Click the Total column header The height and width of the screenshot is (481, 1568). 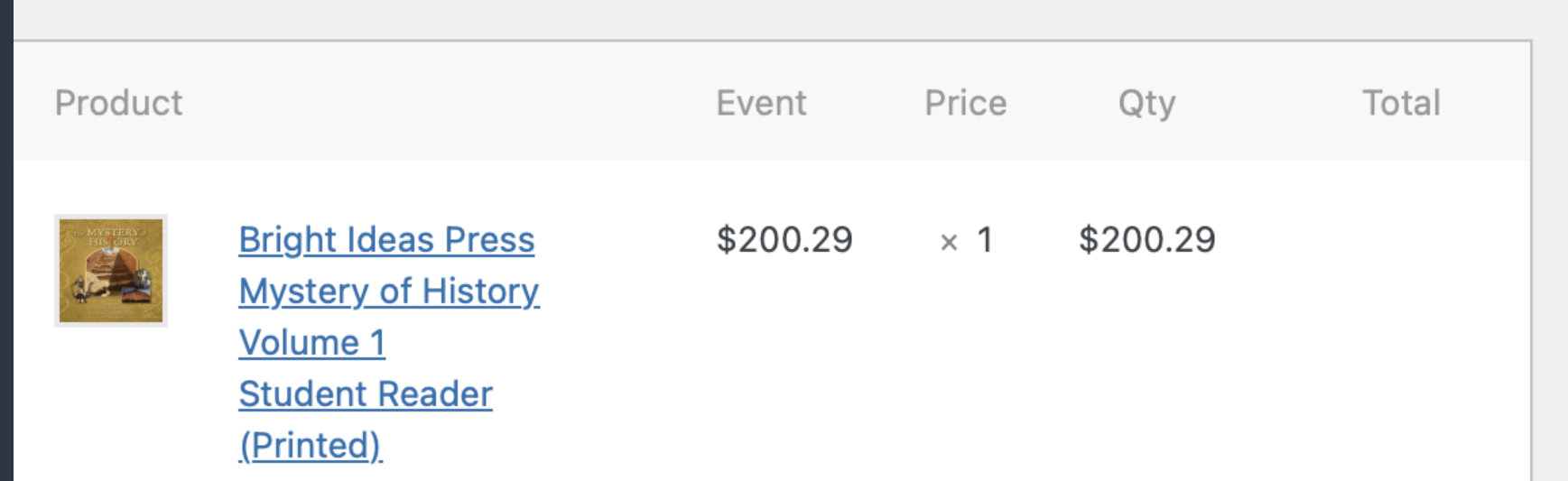coord(1401,103)
